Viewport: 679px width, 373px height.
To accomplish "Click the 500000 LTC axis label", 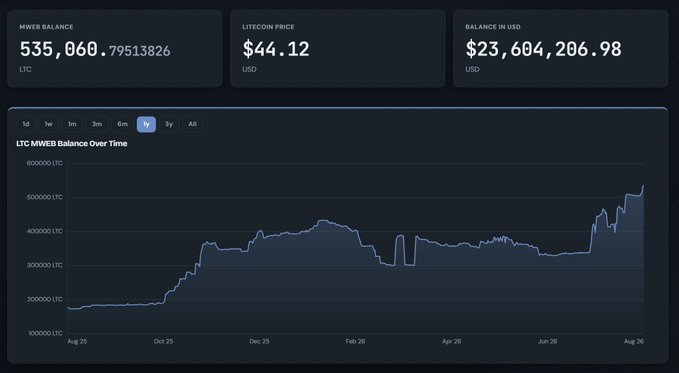I will point(45,197).
